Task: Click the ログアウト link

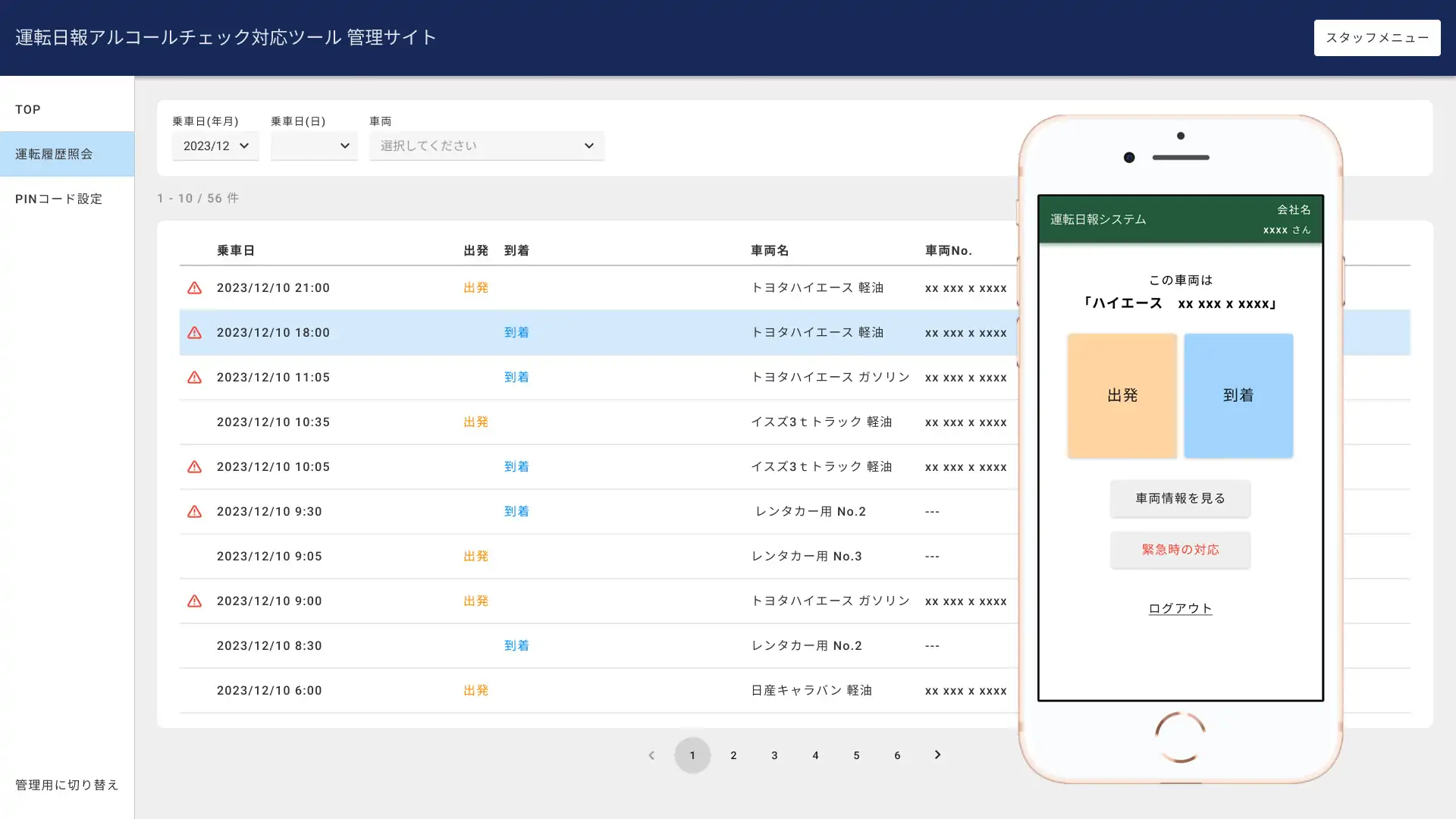Action: (x=1180, y=608)
